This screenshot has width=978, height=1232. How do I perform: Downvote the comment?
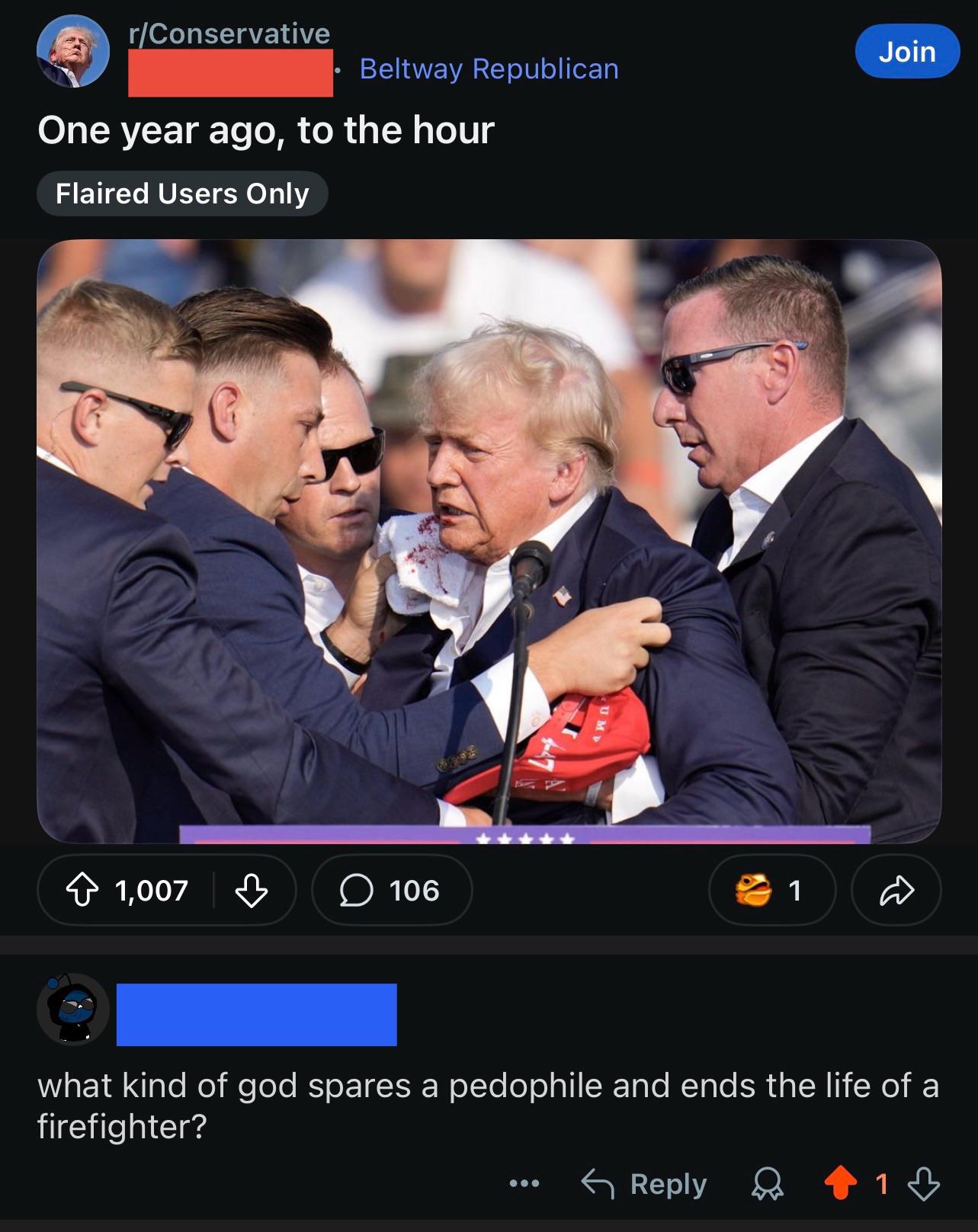click(x=923, y=1185)
